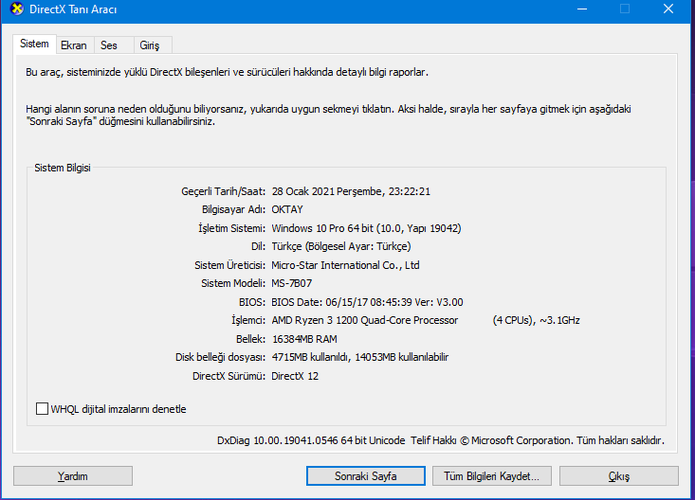695x500 pixels.
Task: Click Micro-Star International Co., Ltd text
Action: (x=345, y=265)
